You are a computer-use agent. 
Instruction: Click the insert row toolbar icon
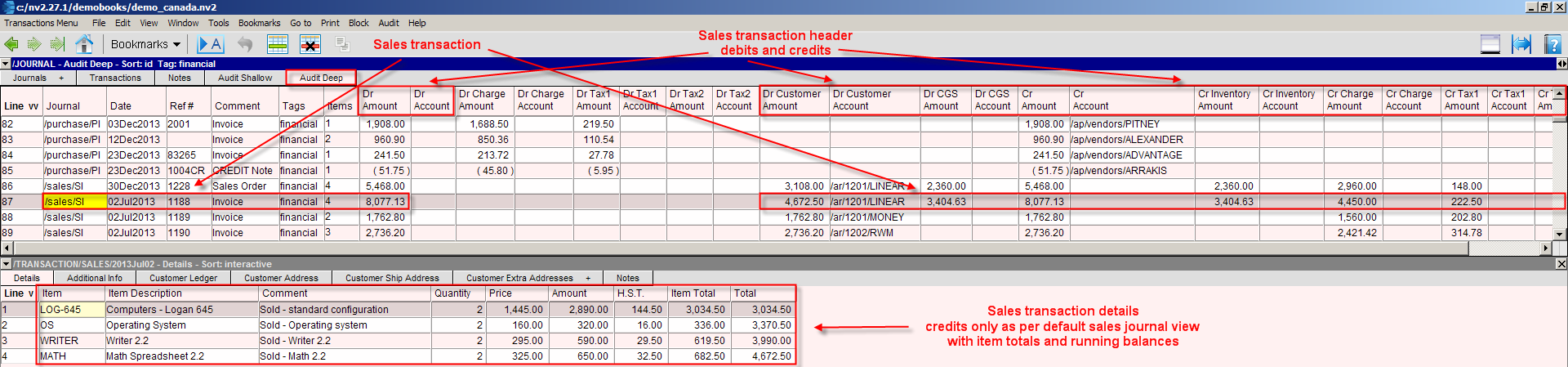[x=278, y=44]
